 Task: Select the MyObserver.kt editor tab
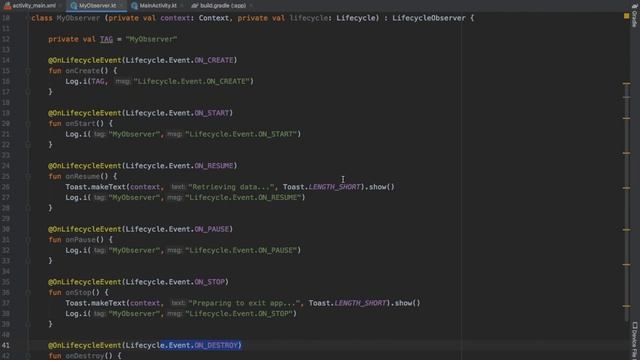(97, 5)
